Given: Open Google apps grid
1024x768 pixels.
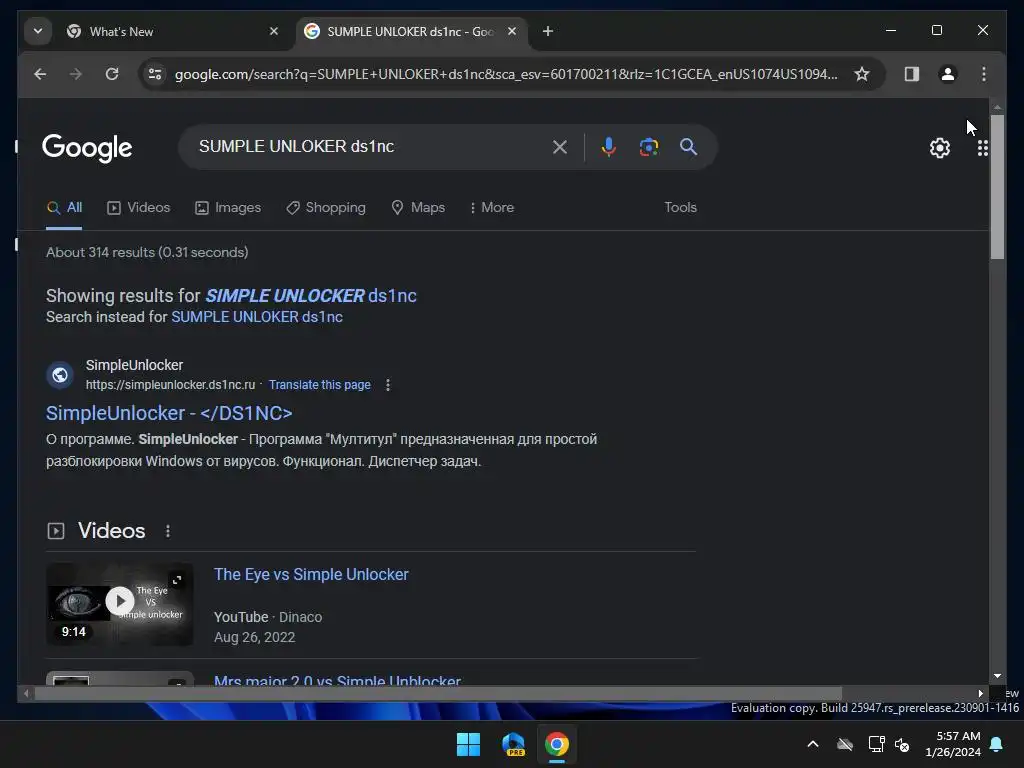Looking at the screenshot, I should click(x=982, y=148).
